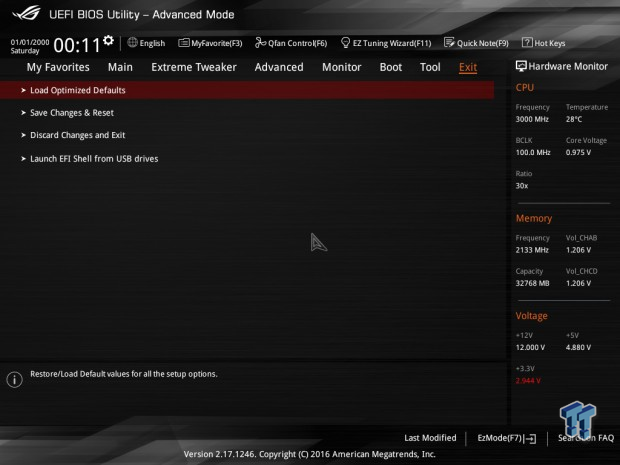This screenshot has height=465, width=620.
Task: Click the info circle icon
Action: click(x=15, y=380)
